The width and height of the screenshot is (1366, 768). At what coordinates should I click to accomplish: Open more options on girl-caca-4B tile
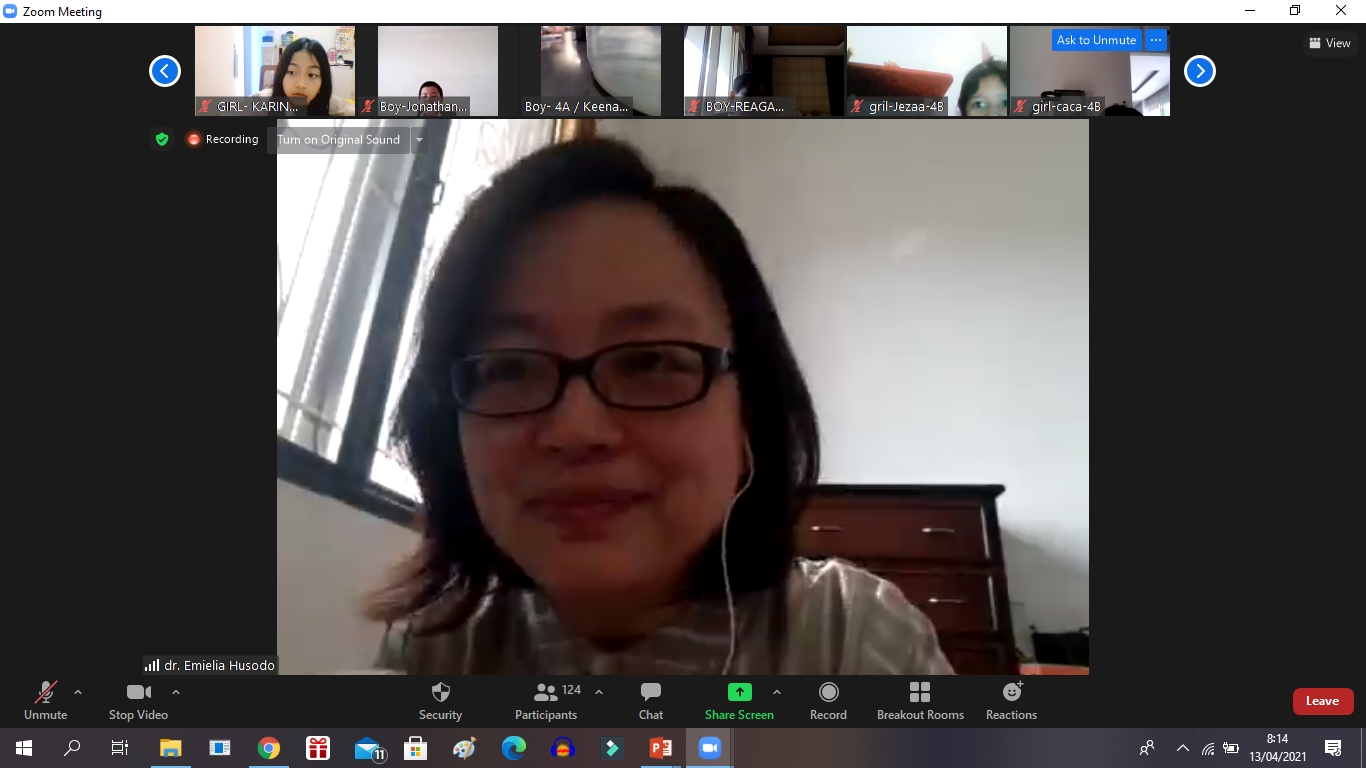coord(1156,40)
